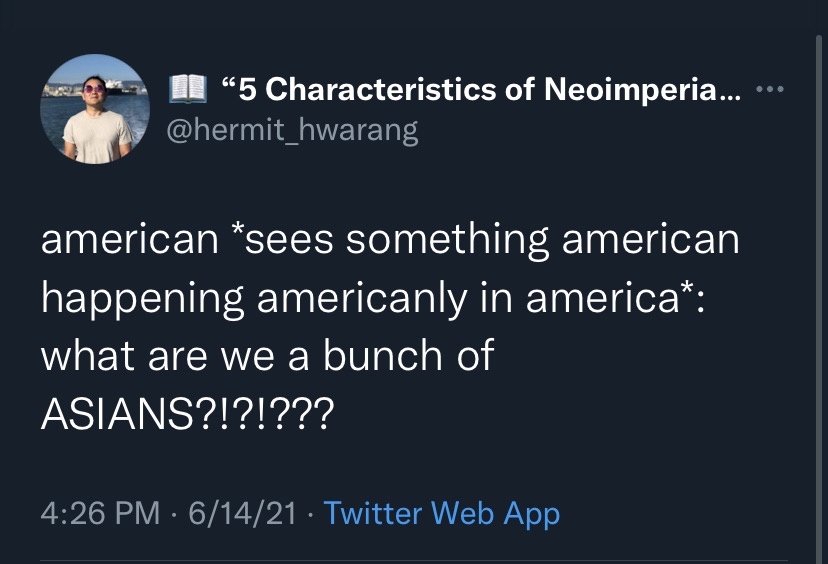The width and height of the screenshot is (828, 564).
Task: Click the Twitter Web App source link
Action: pos(442,513)
